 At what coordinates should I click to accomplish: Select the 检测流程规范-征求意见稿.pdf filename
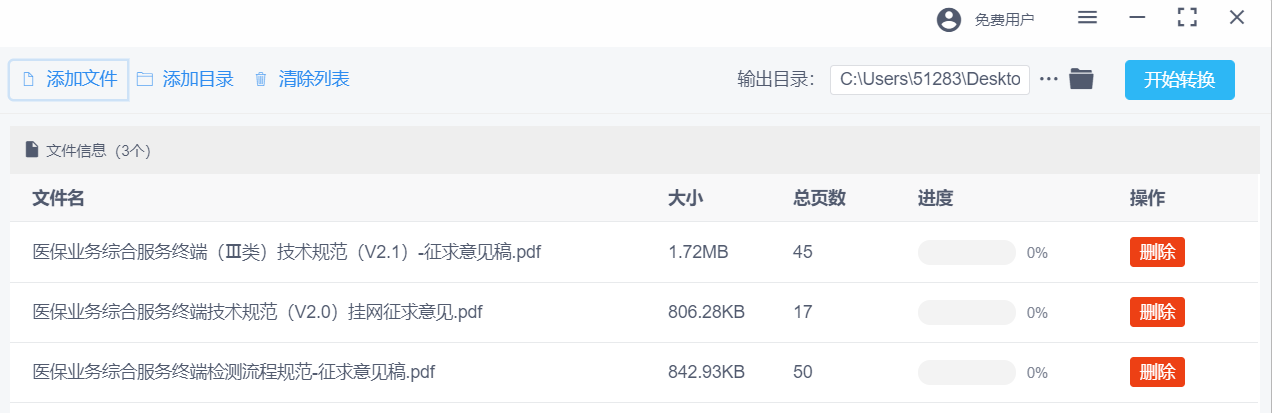(234, 372)
